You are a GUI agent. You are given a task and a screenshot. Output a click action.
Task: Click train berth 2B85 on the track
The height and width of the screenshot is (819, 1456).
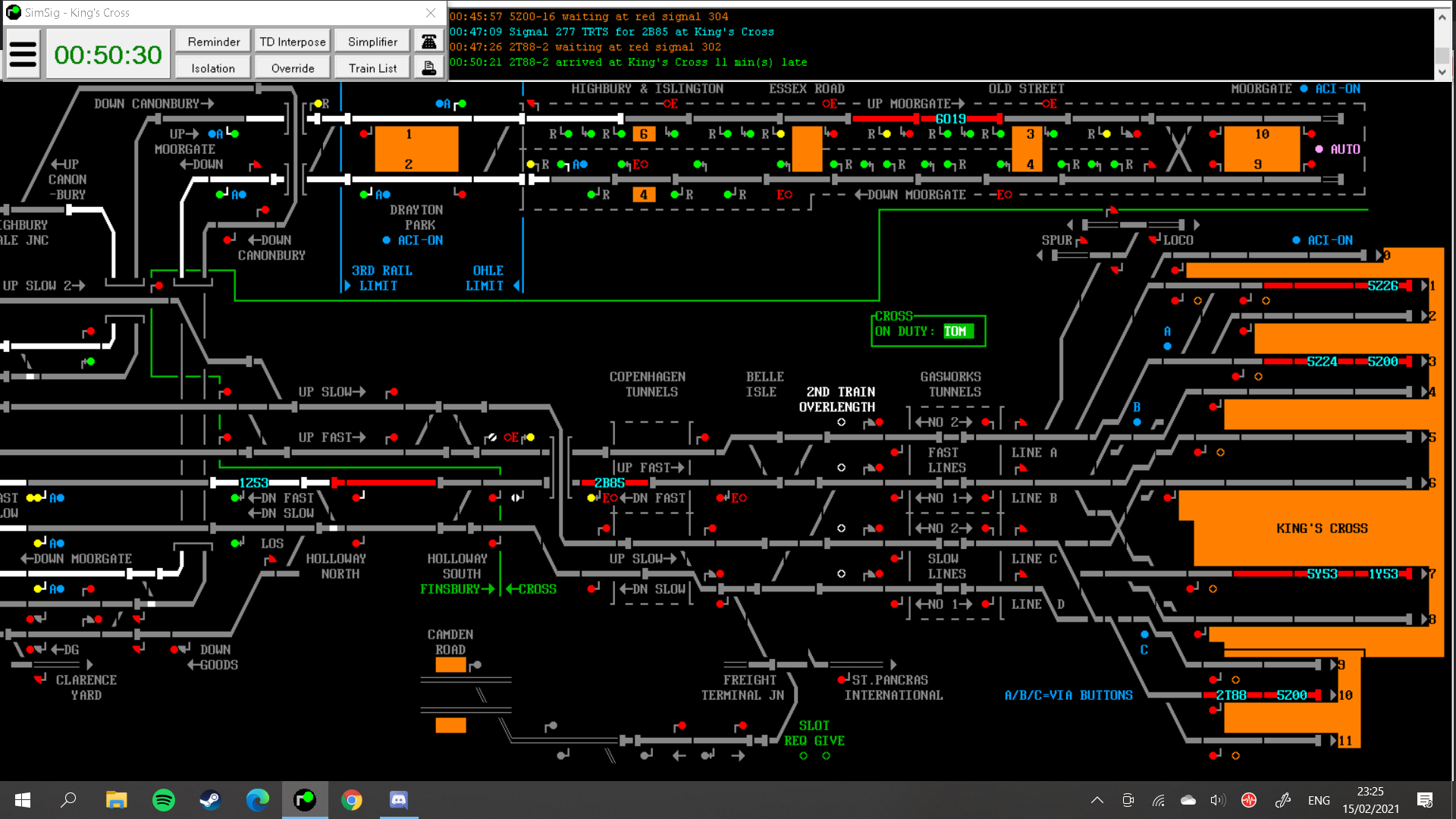click(609, 483)
